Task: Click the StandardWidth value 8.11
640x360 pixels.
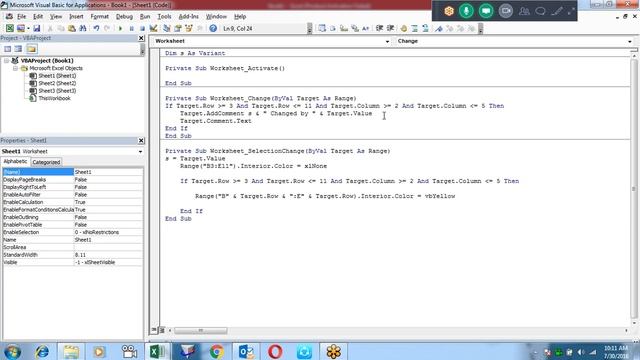Action: (108, 255)
